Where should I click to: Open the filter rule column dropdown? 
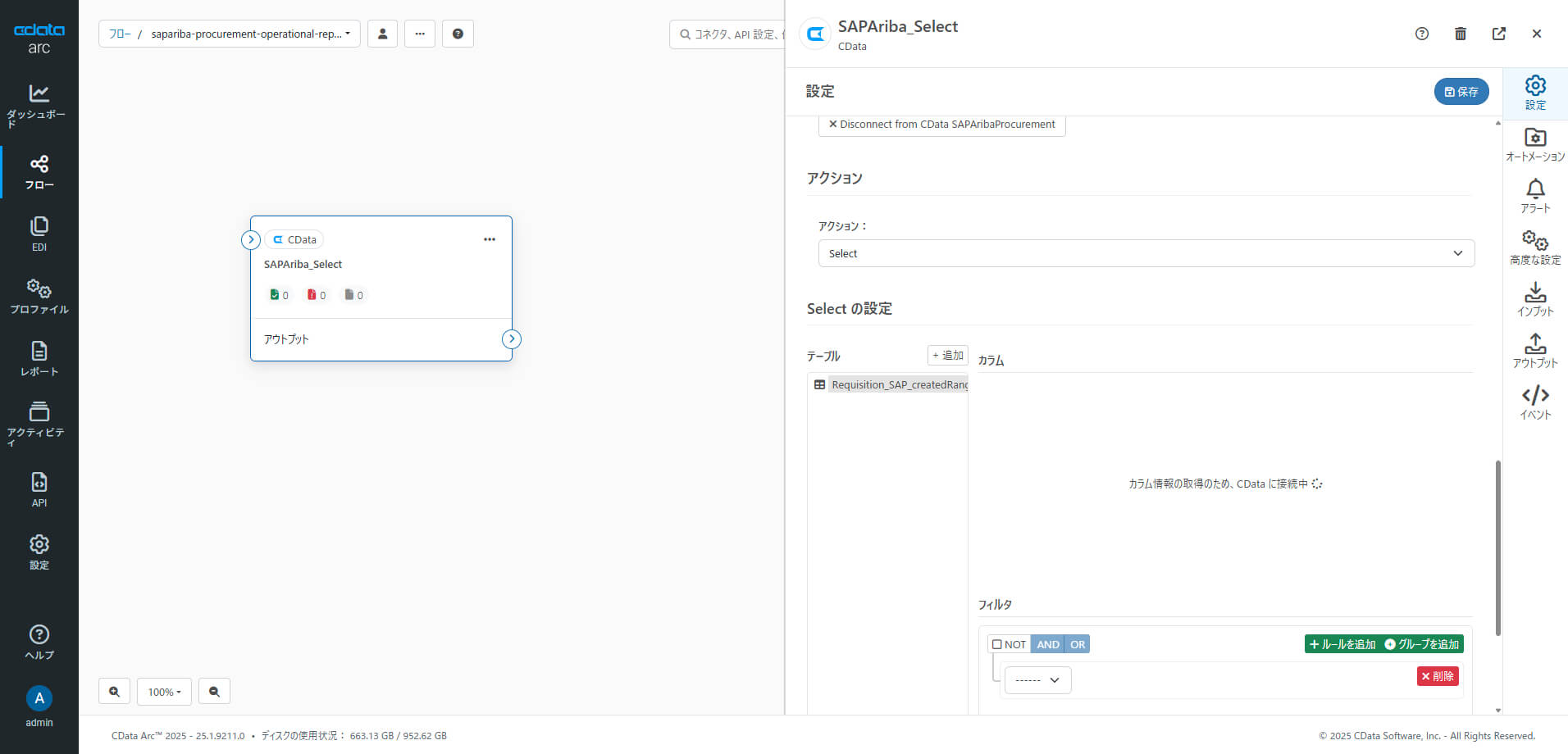click(1037, 680)
